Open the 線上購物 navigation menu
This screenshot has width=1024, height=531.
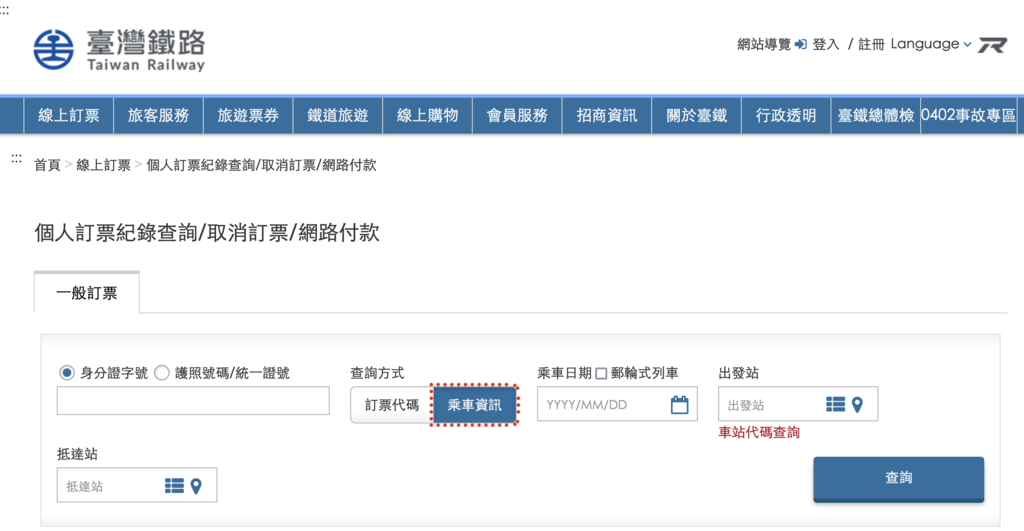(x=427, y=116)
